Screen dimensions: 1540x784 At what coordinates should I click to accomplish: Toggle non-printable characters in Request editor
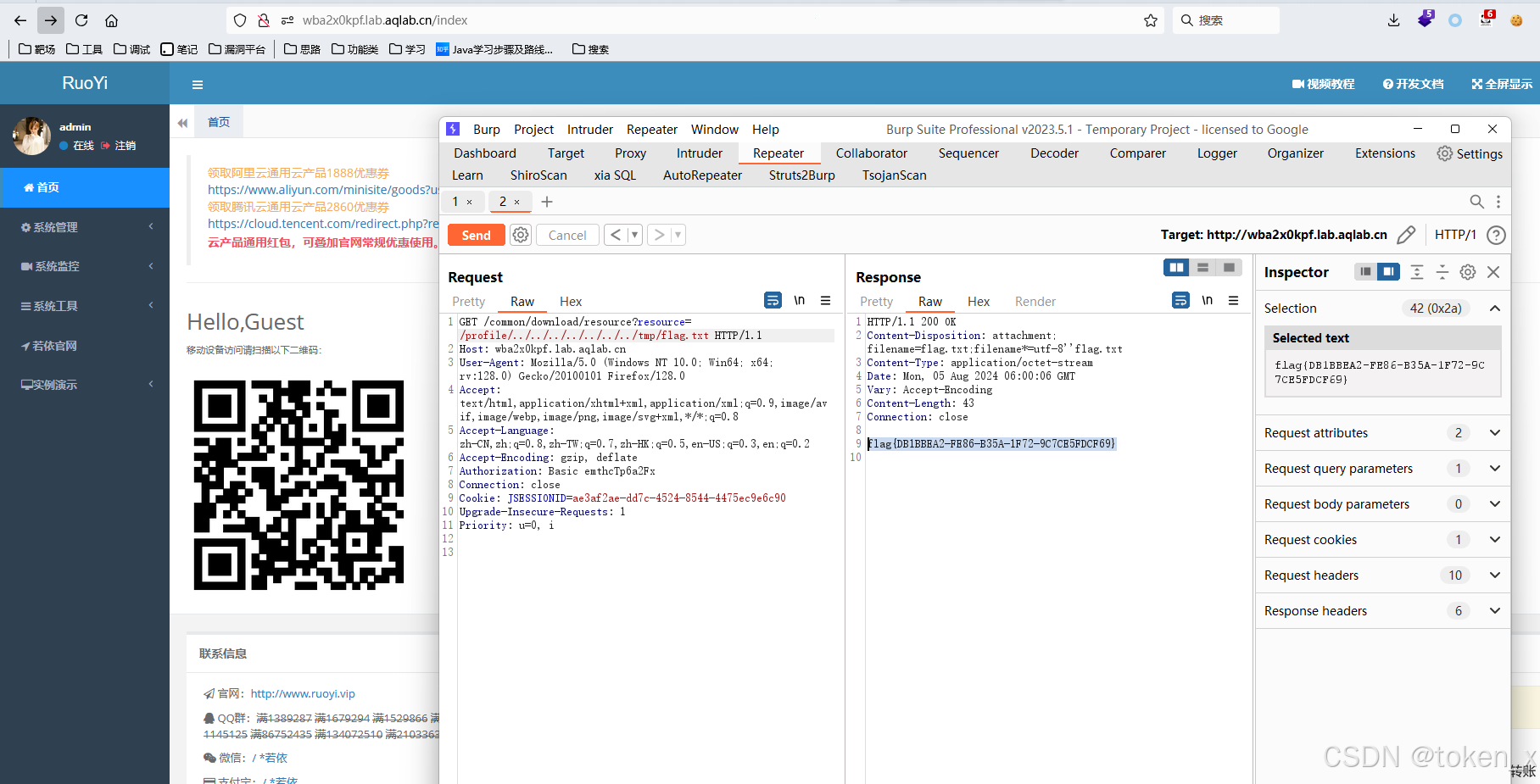[x=799, y=300]
